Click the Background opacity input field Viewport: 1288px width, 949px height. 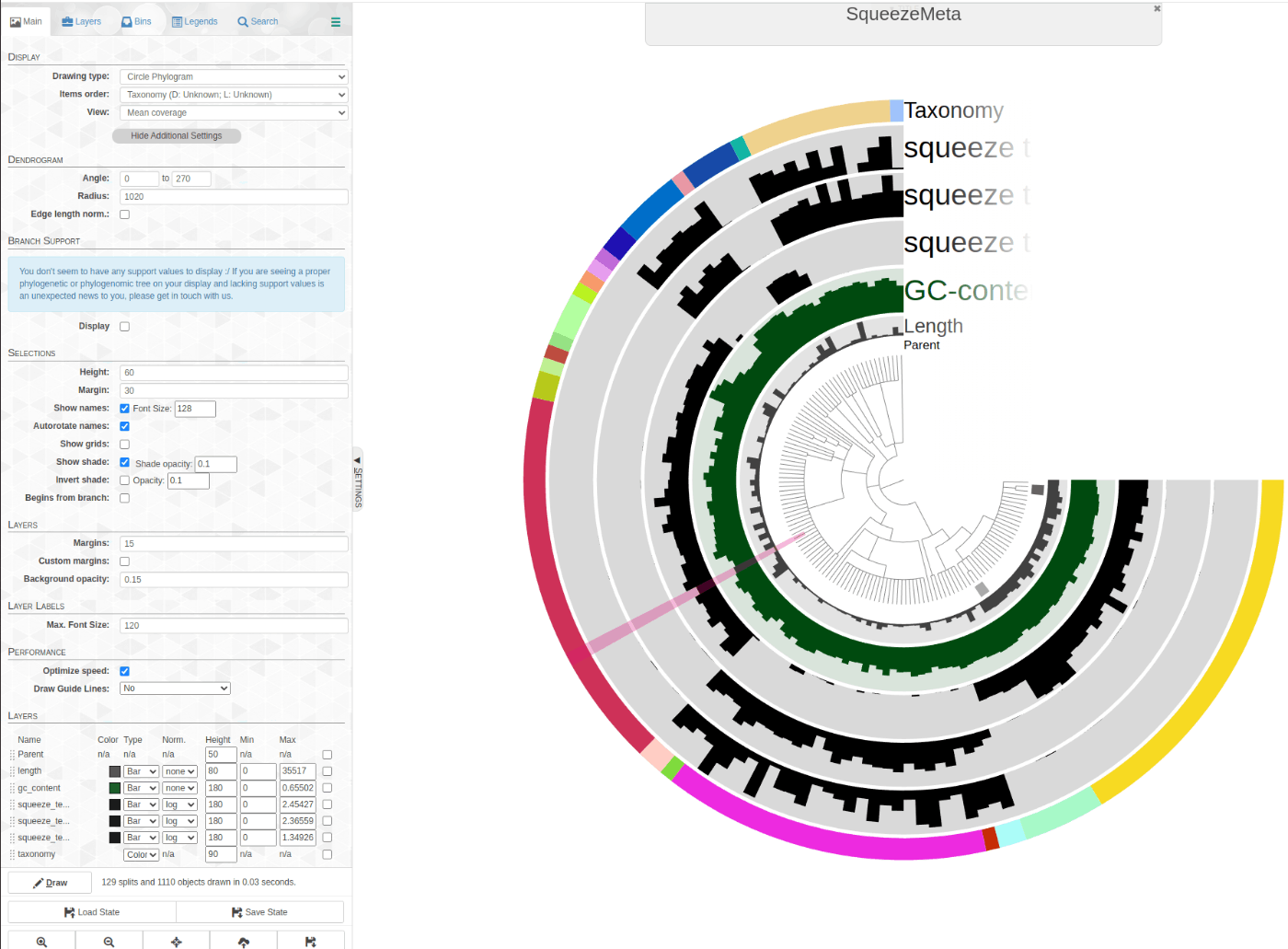234,580
